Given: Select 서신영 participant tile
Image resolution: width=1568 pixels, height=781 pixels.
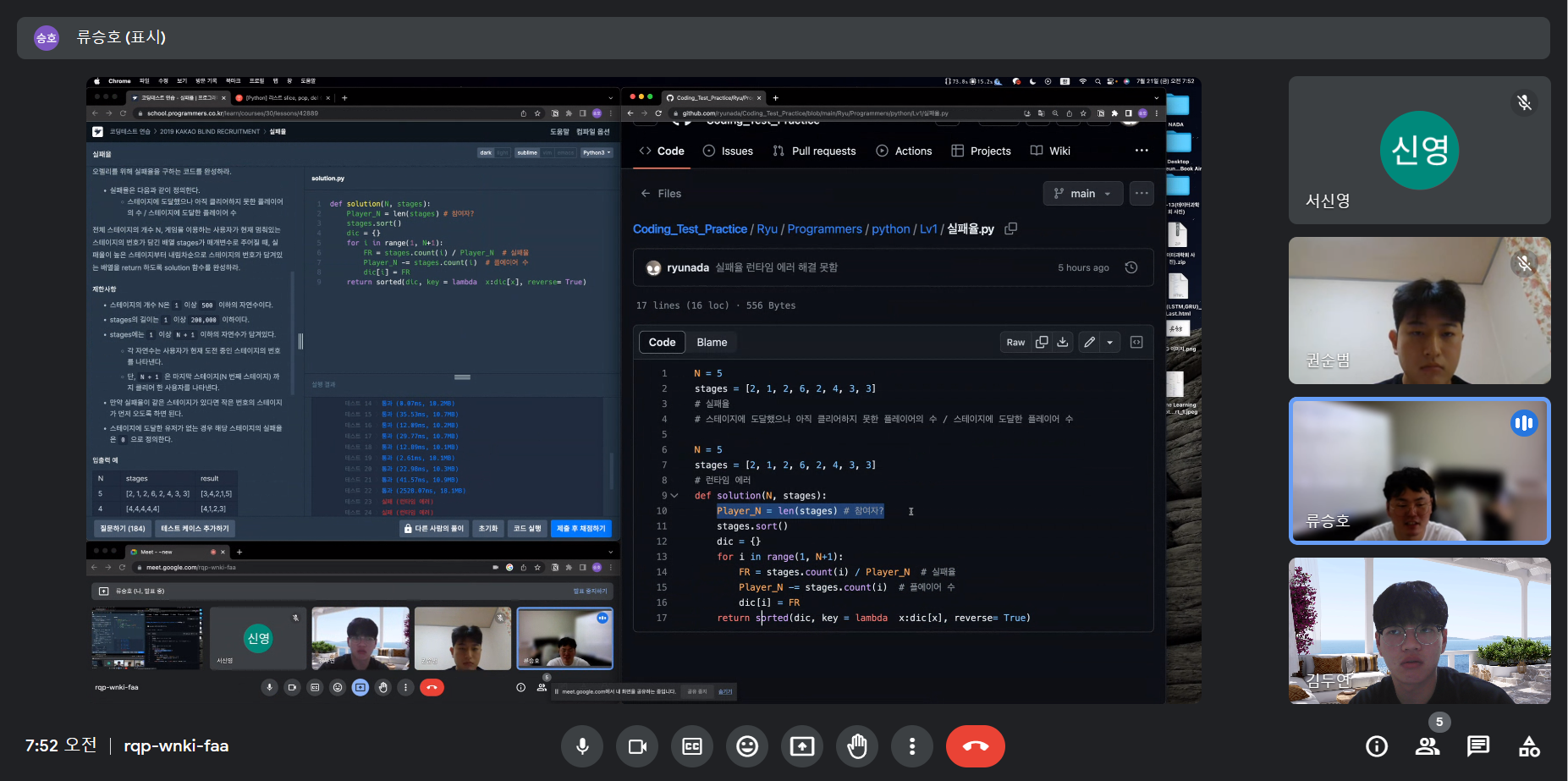Looking at the screenshot, I should [1419, 150].
